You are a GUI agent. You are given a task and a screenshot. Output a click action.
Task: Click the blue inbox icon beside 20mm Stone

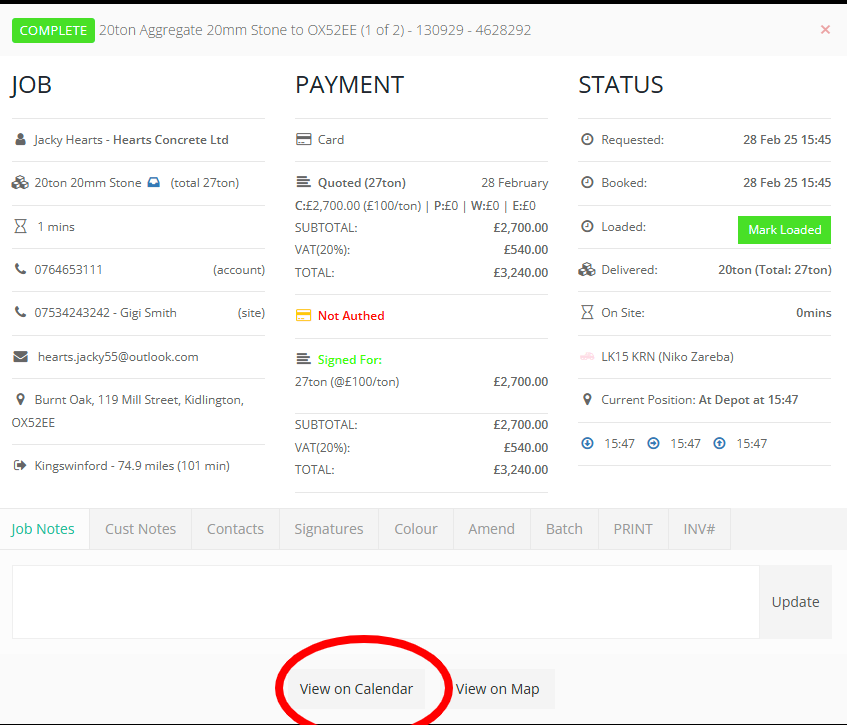pos(154,183)
